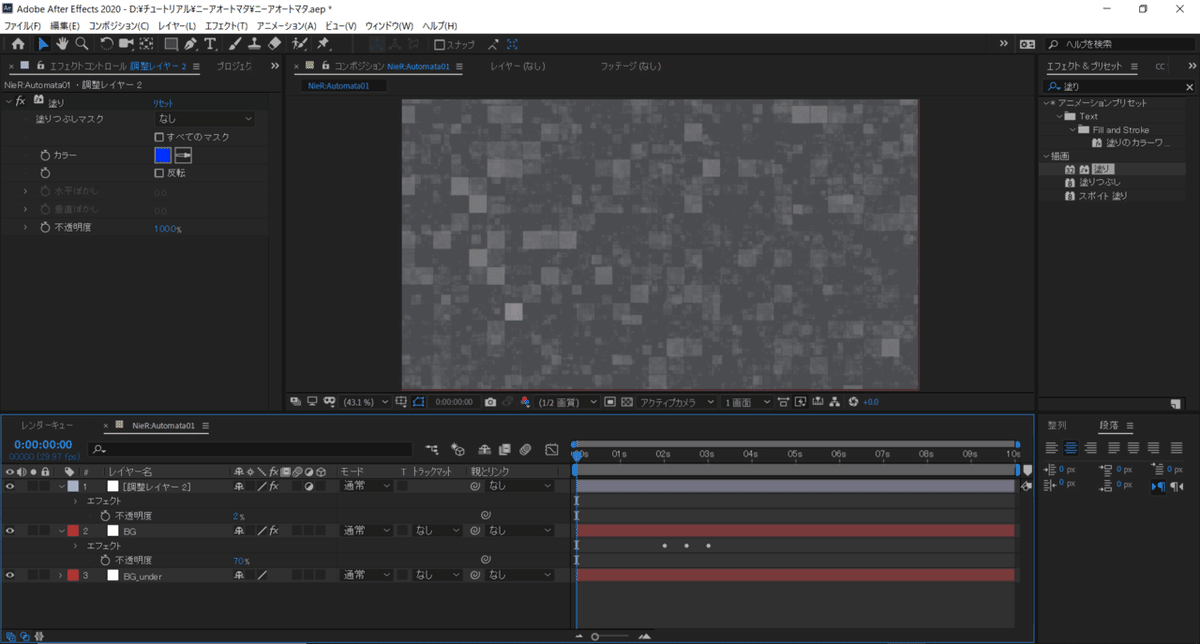The image size is (1200, 644).
Task: Click the snapshot camera icon under the viewer
Action: click(x=490, y=401)
